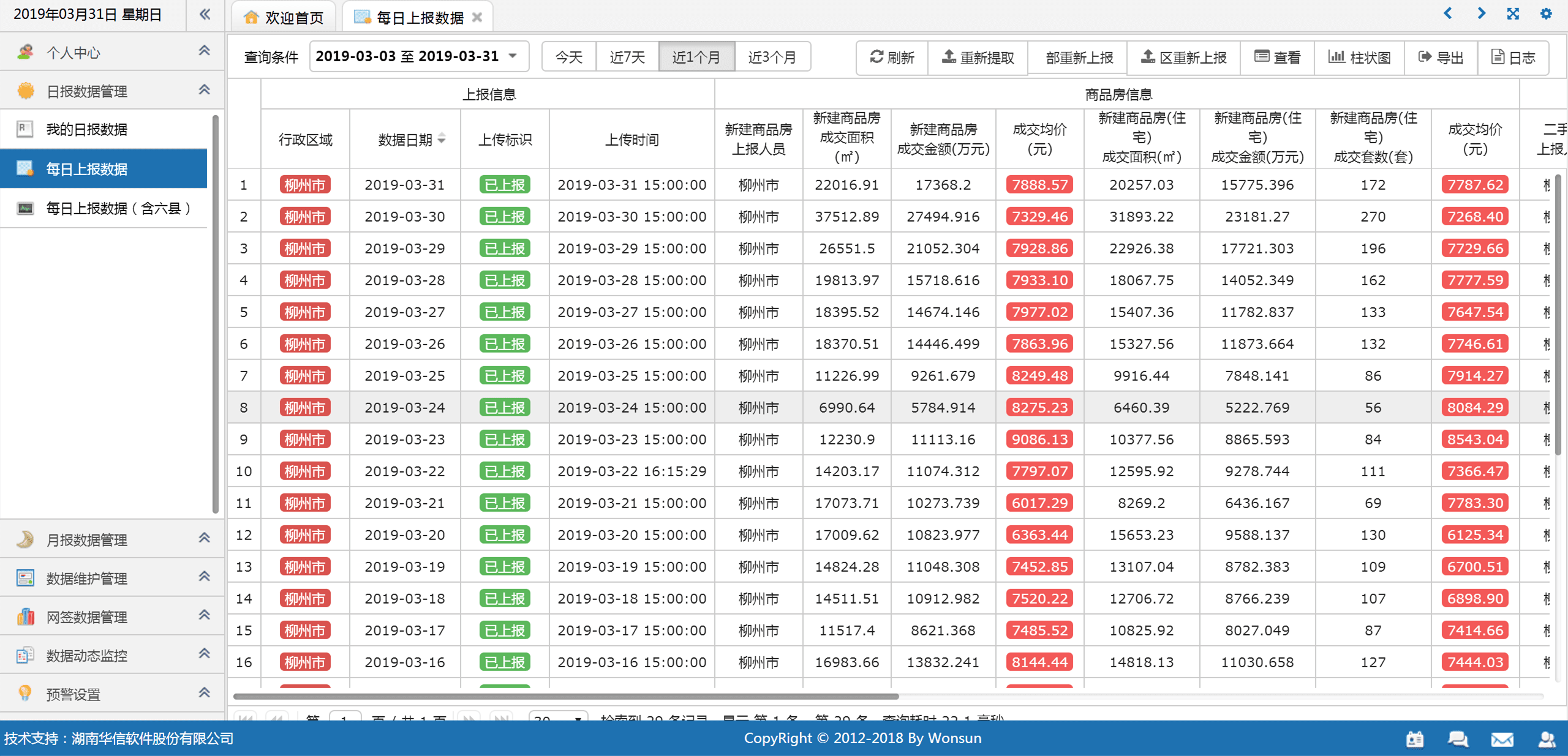Screen dimensions: 1568x756
Task: Filter by 今天
Action: click(569, 56)
